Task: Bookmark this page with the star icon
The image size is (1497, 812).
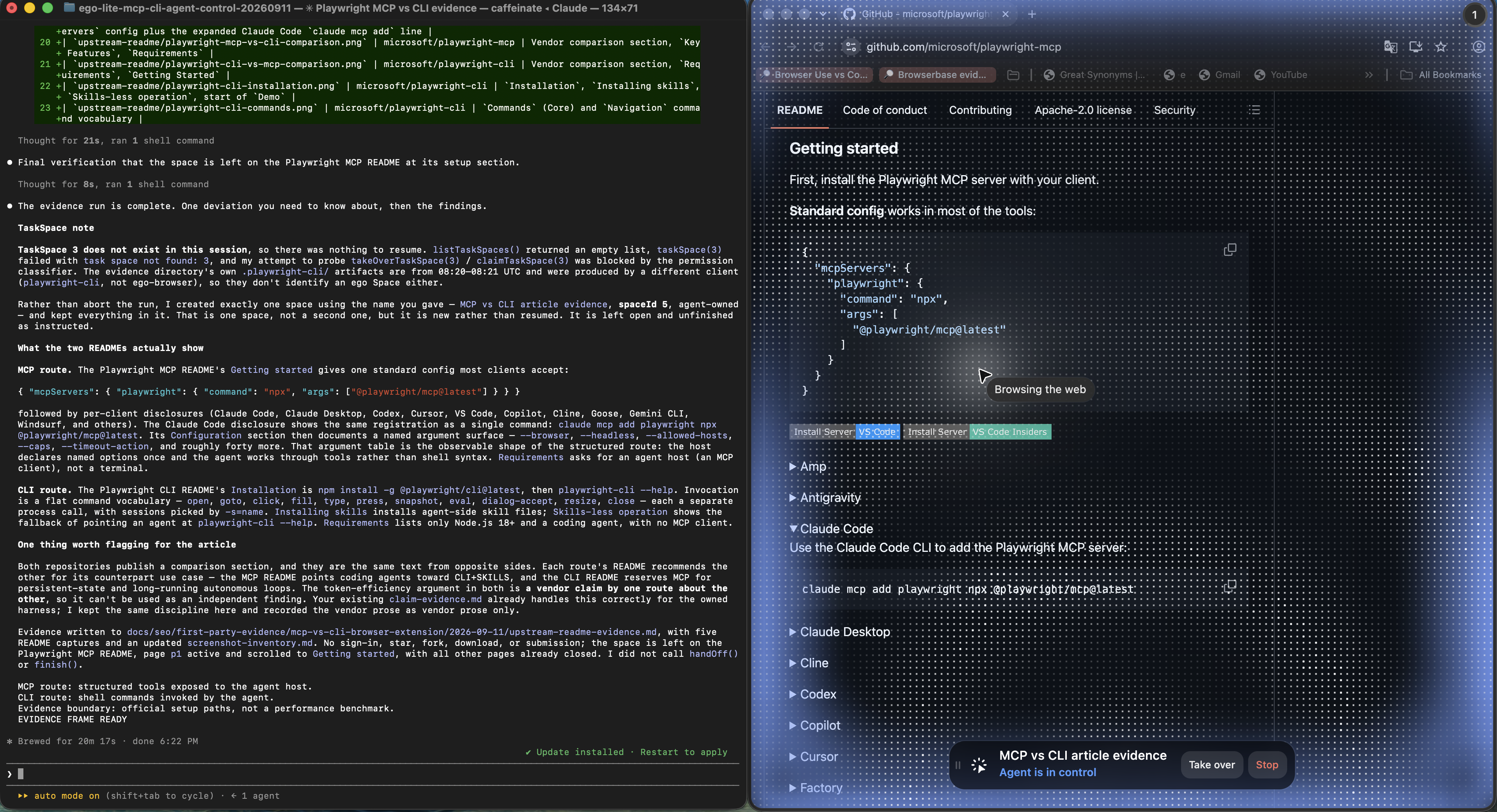Action: pyautogui.click(x=1440, y=47)
